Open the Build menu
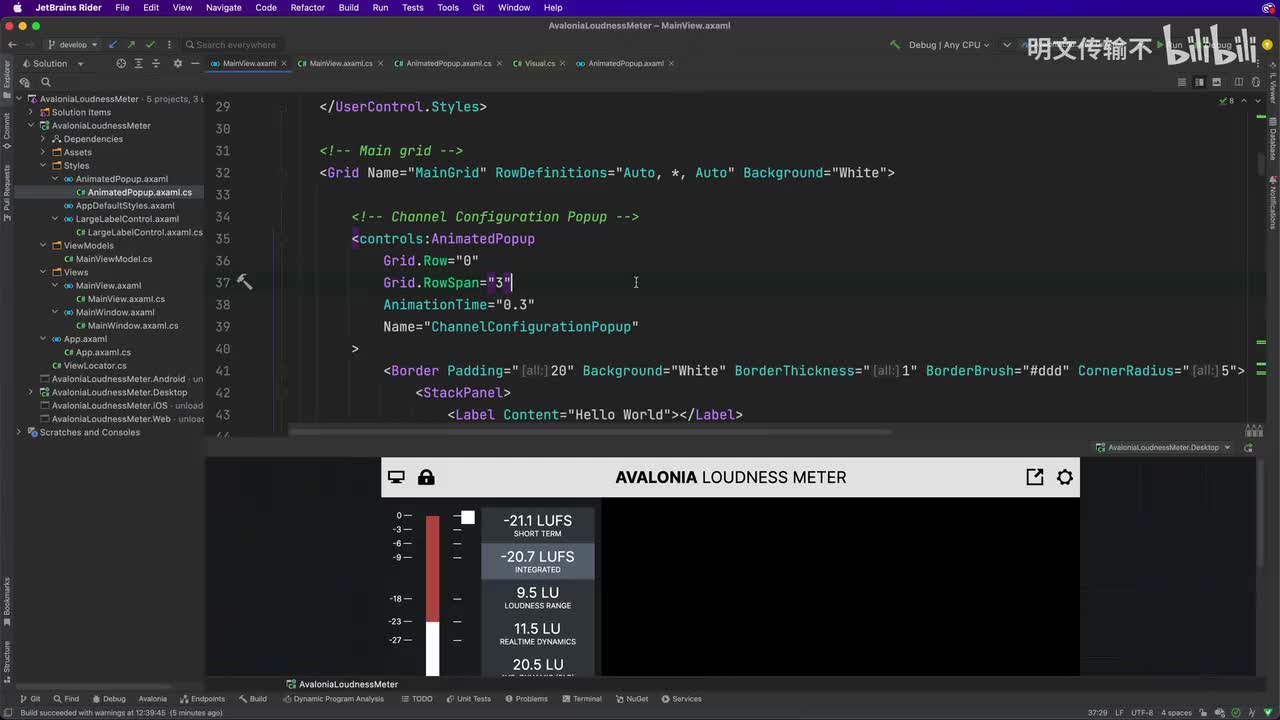Viewport: 1280px width, 720px height. [x=348, y=7]
